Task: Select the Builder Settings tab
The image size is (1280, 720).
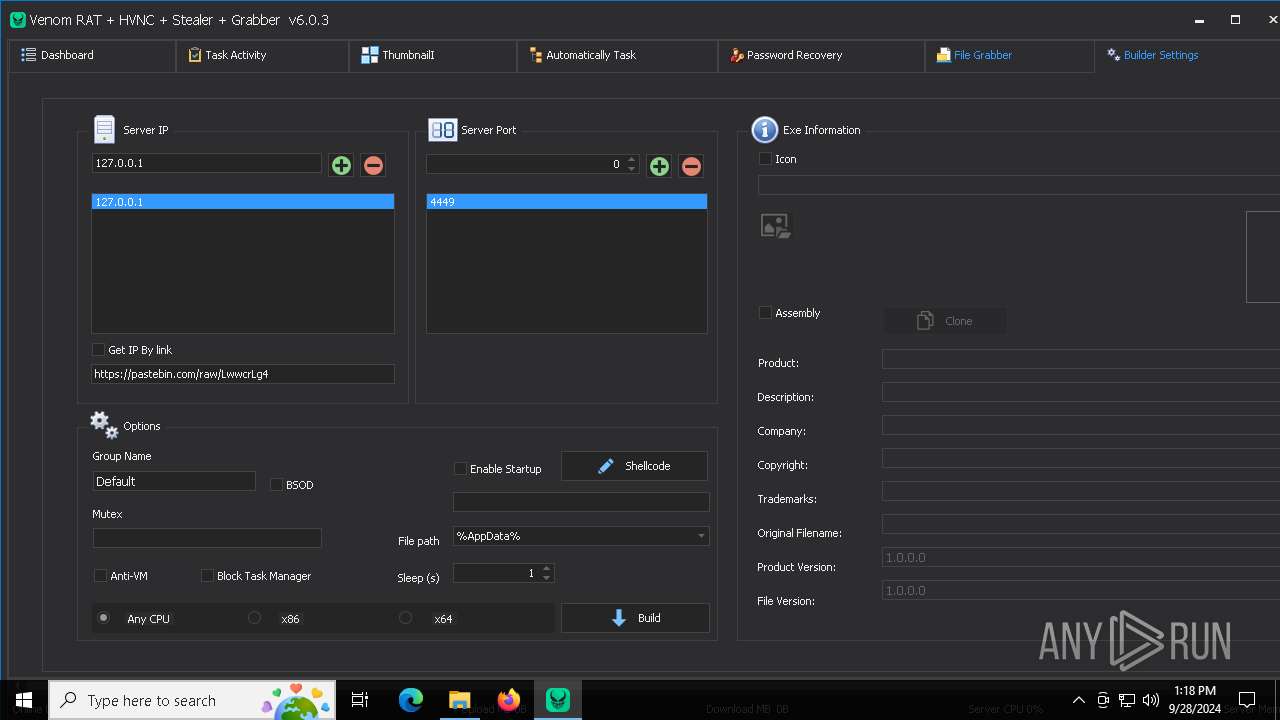Action: [x=1186, y=55]
